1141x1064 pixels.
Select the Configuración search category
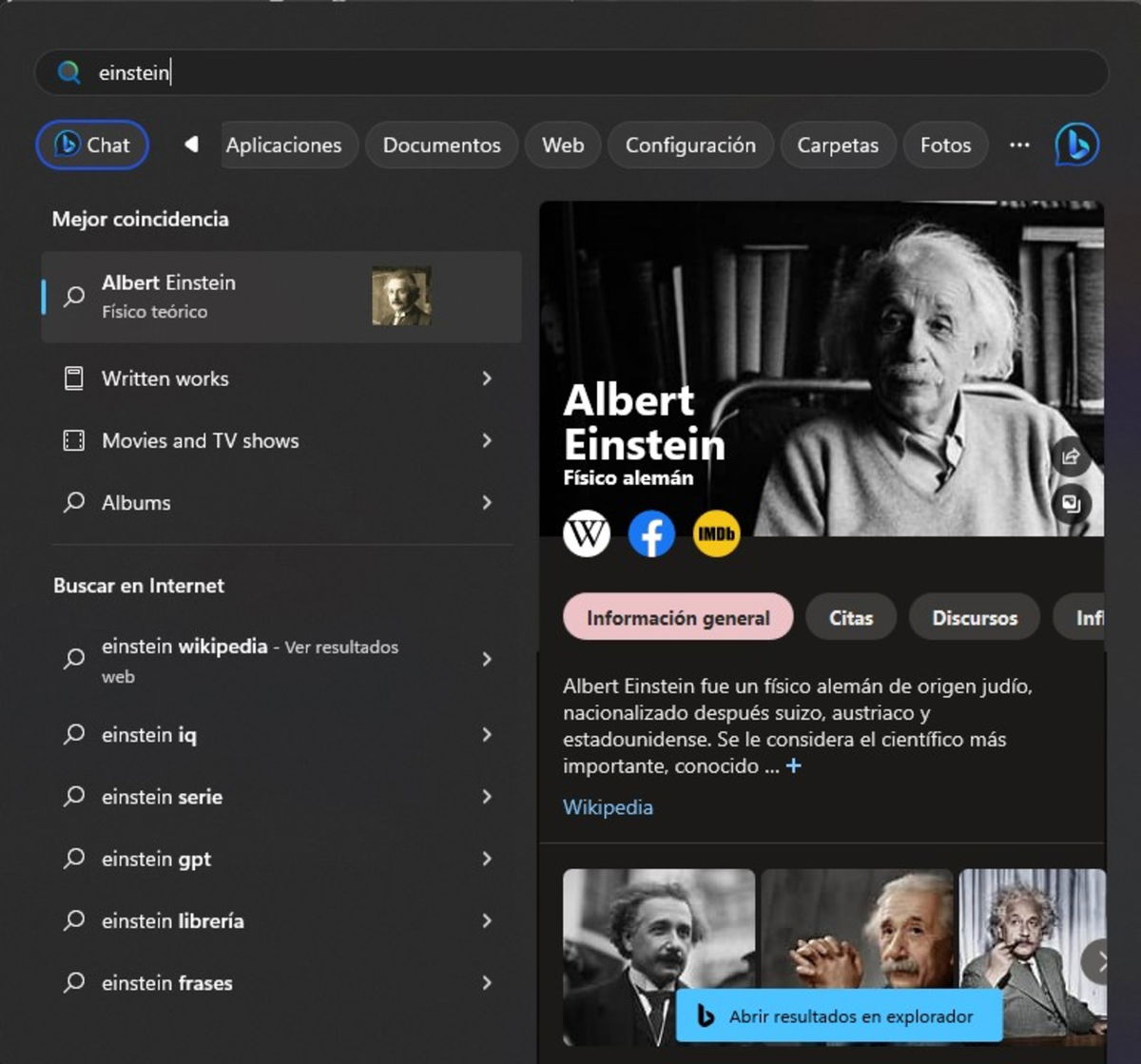pyautogui.click(x=690, y=145)
